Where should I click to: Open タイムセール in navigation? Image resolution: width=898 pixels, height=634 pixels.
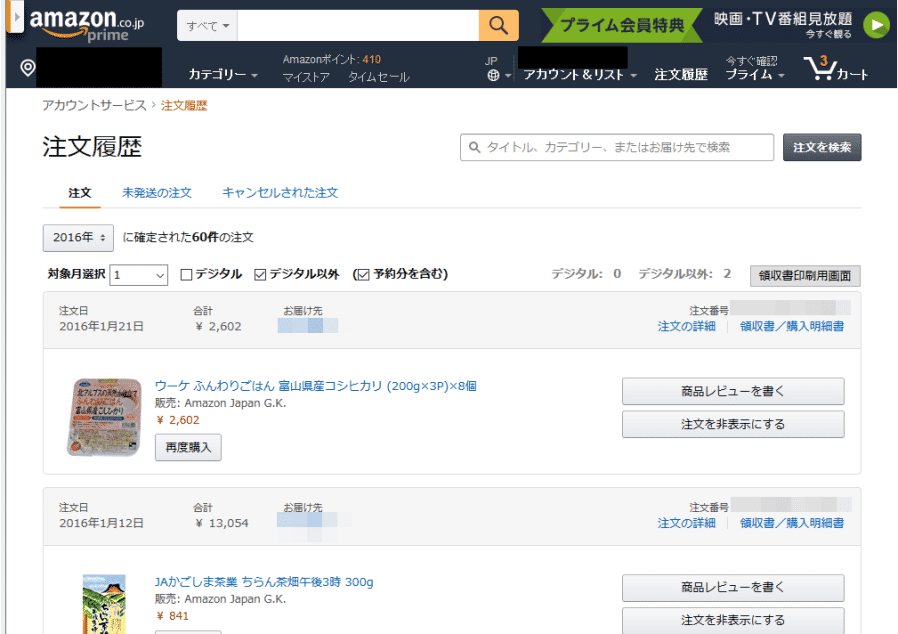point(379,77)
